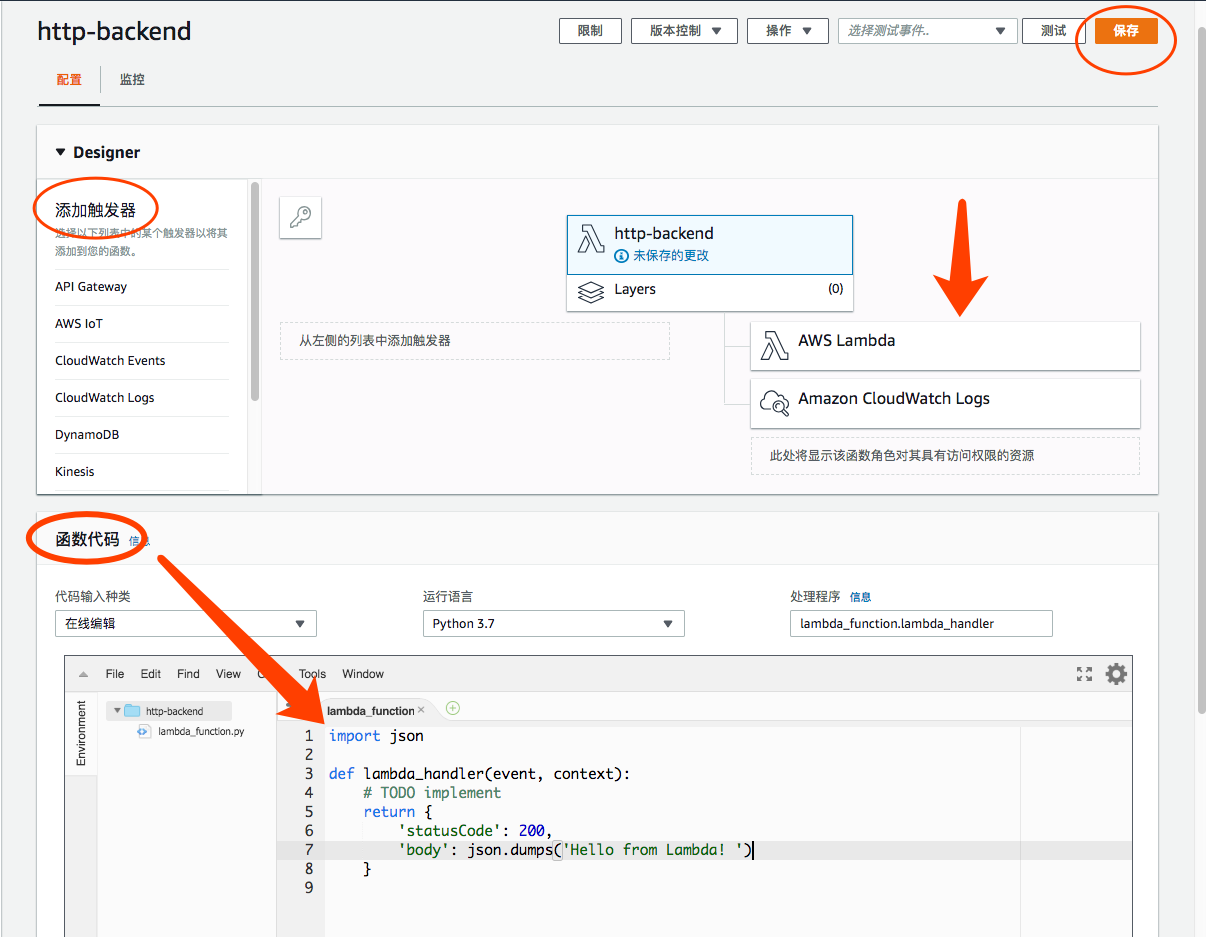Open the code entry type dropdown
The width and height of the screenshot is (1206, 937).
[x=186, y=623]
